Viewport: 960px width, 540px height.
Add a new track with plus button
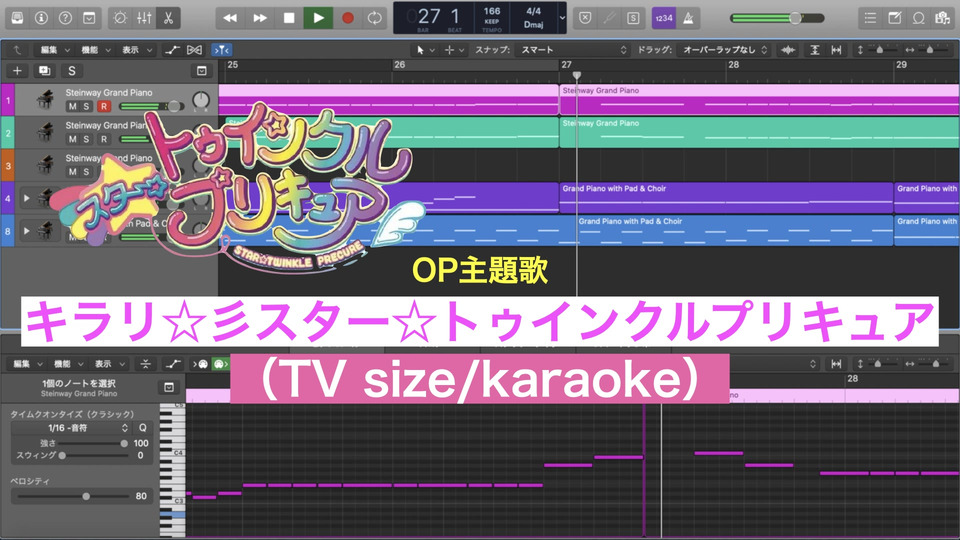[17, 71]
